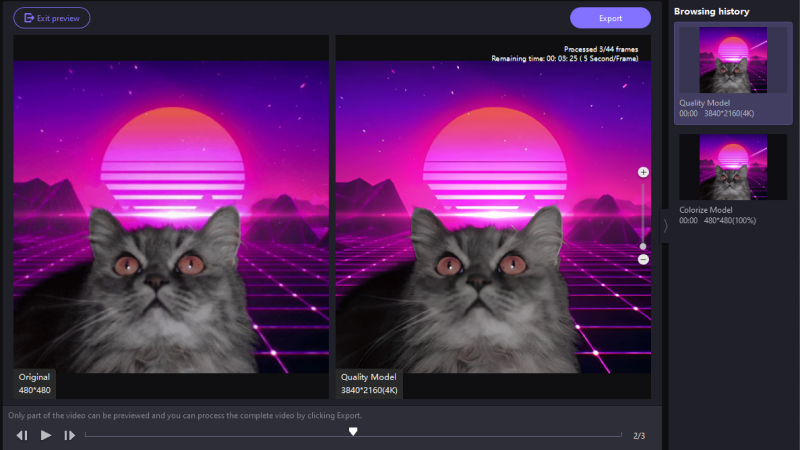The width and height of the screenshot is (800, 450).
Task: Select the Quality Model history thumbnail
Action: [733, 60]
